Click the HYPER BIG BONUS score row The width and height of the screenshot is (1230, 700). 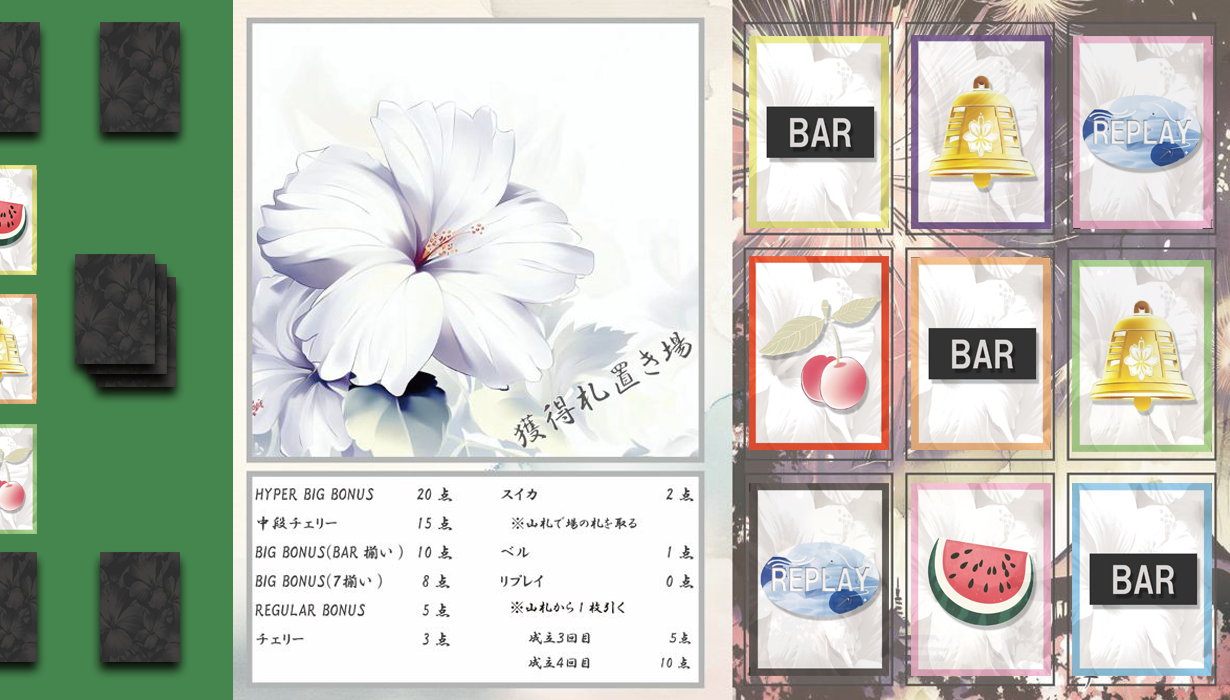(x=352, y=495)
